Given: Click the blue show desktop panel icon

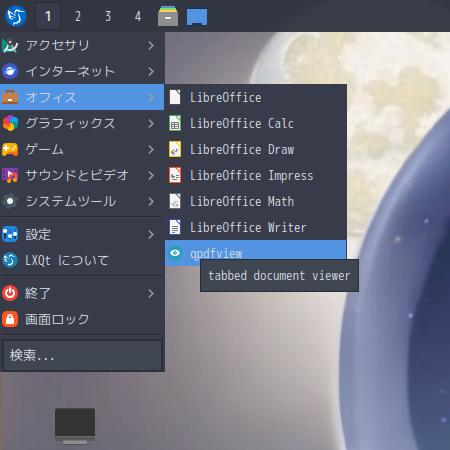Looking at the screenshot, I should click(197, 17).
